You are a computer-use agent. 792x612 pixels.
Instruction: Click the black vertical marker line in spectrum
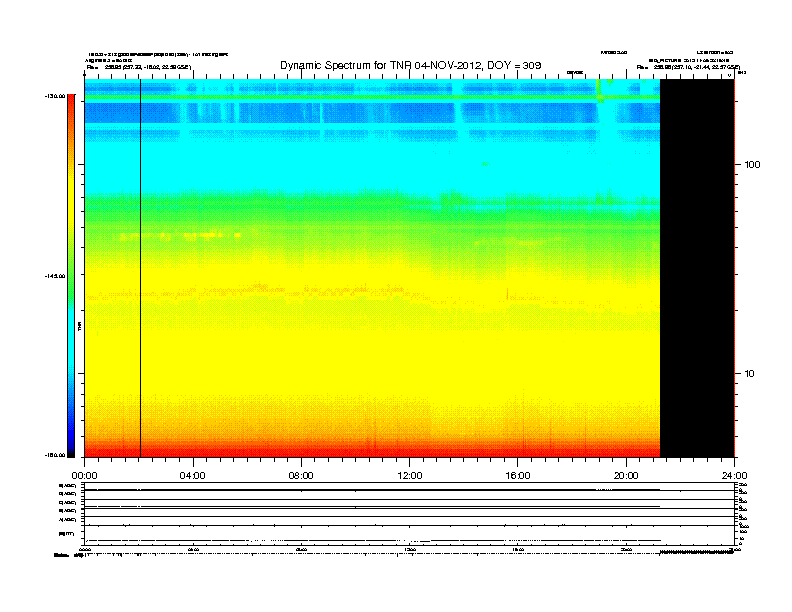tap(140, 268)
